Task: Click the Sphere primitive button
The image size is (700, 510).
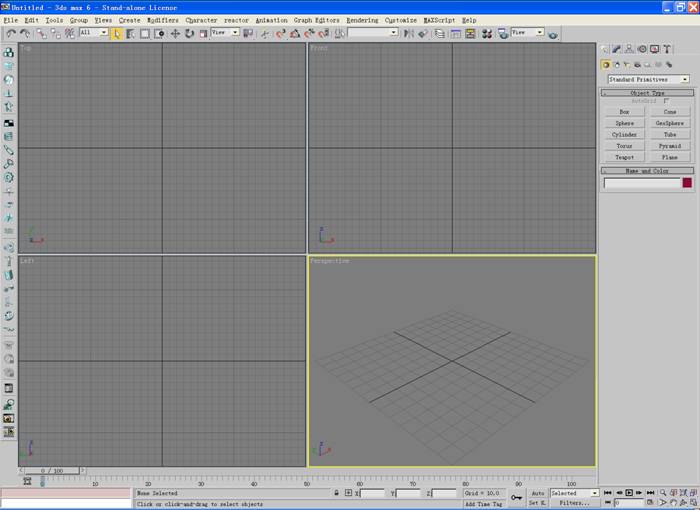Action: point(625,123)
